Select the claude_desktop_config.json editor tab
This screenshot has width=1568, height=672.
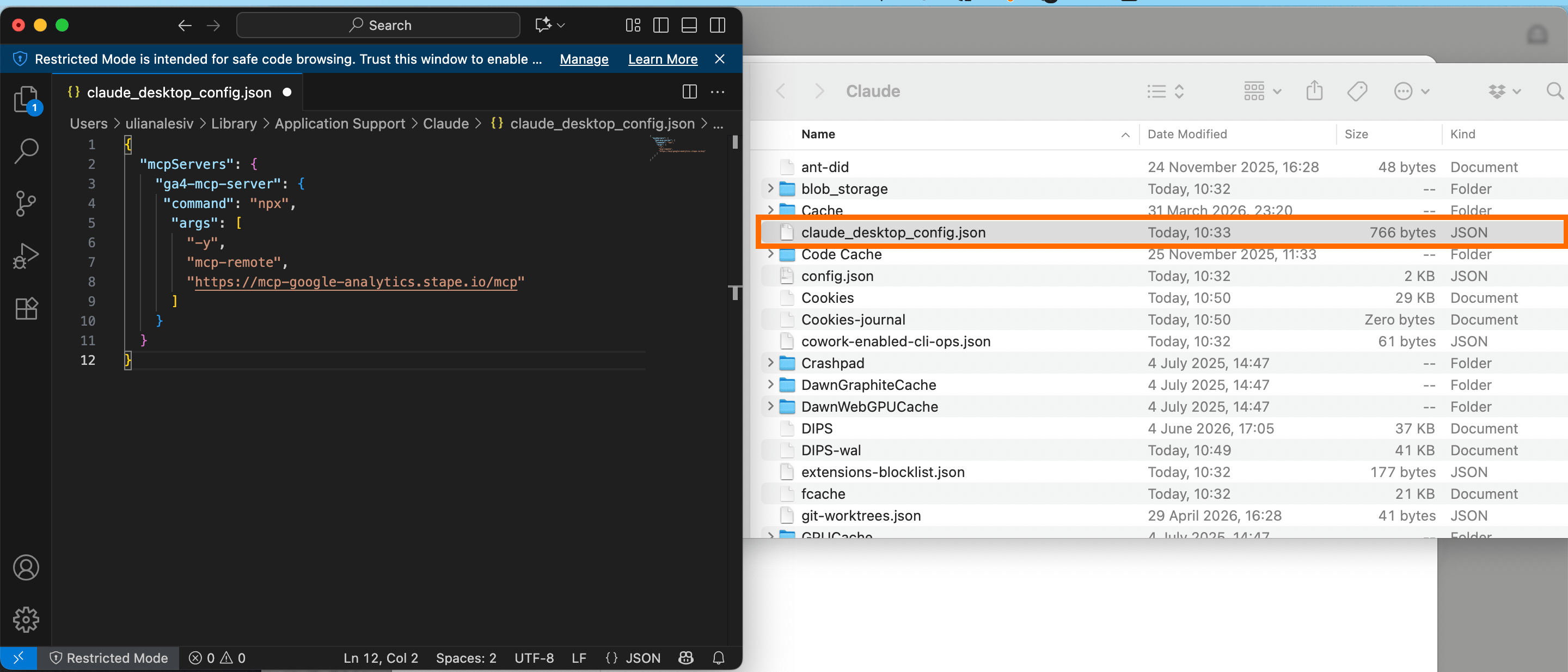177,92
